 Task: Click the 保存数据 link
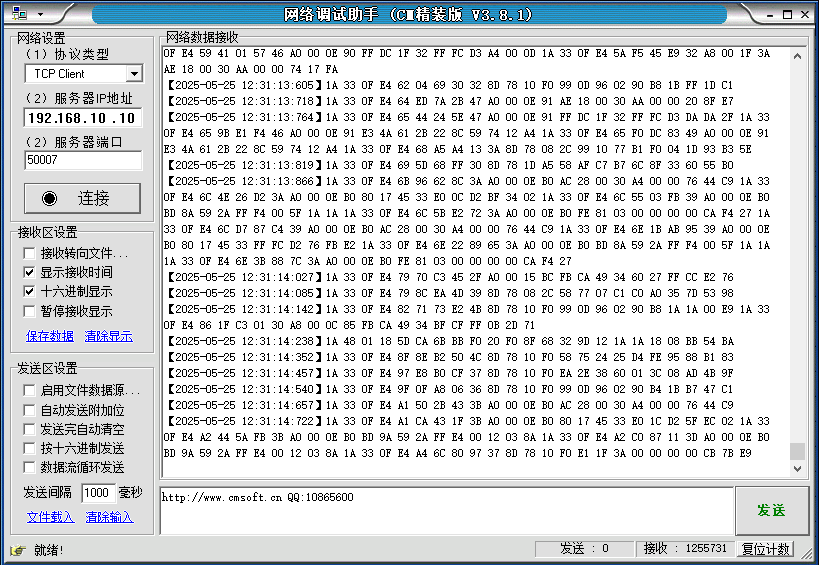(50, 336)
